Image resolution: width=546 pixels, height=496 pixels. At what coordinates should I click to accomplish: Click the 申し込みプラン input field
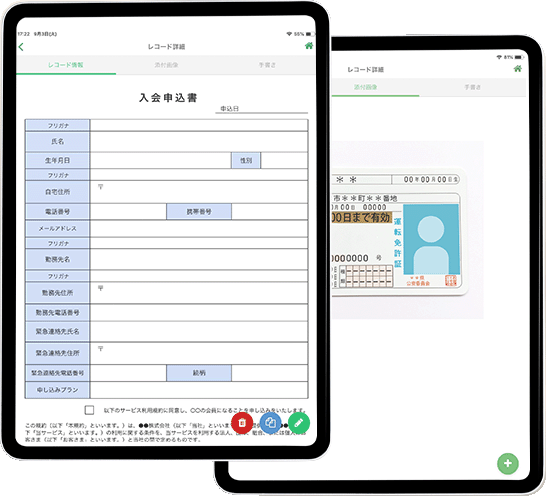pos(199,390)
